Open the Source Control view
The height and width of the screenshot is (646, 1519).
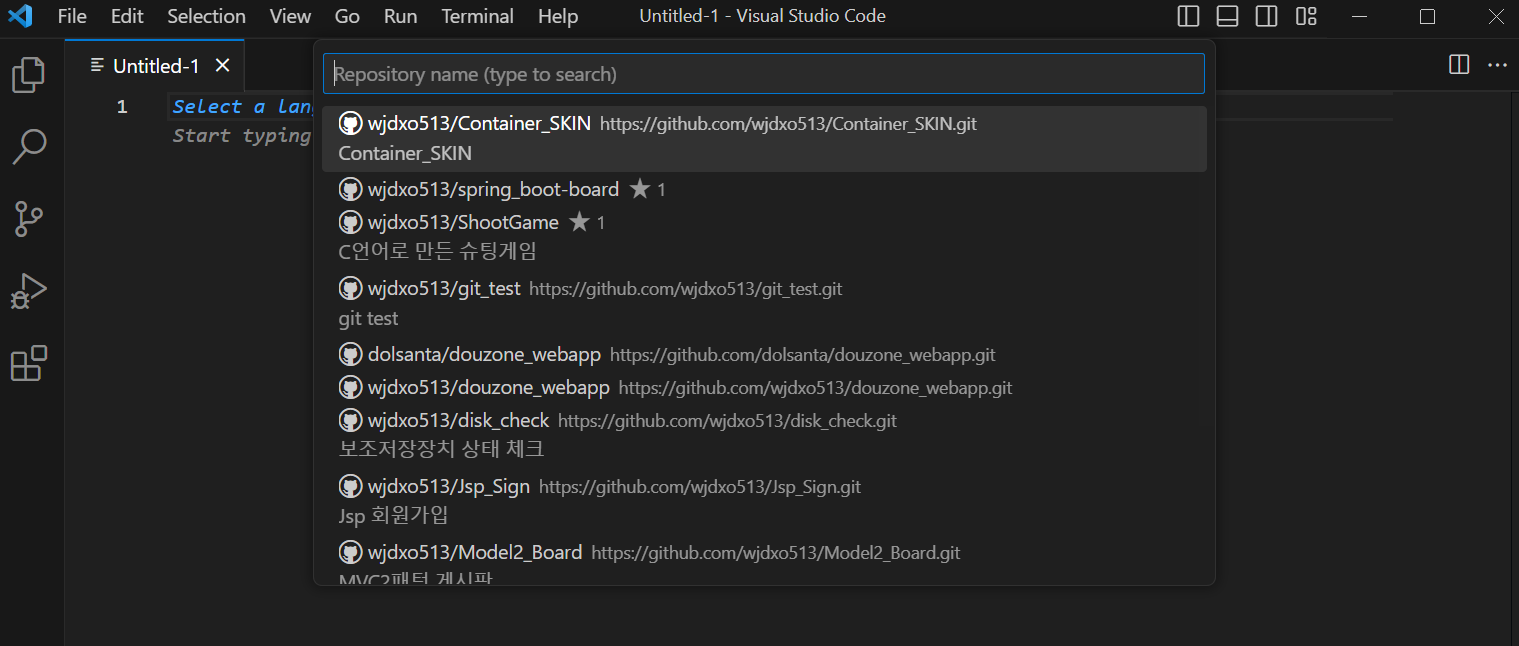coord(28,219)
